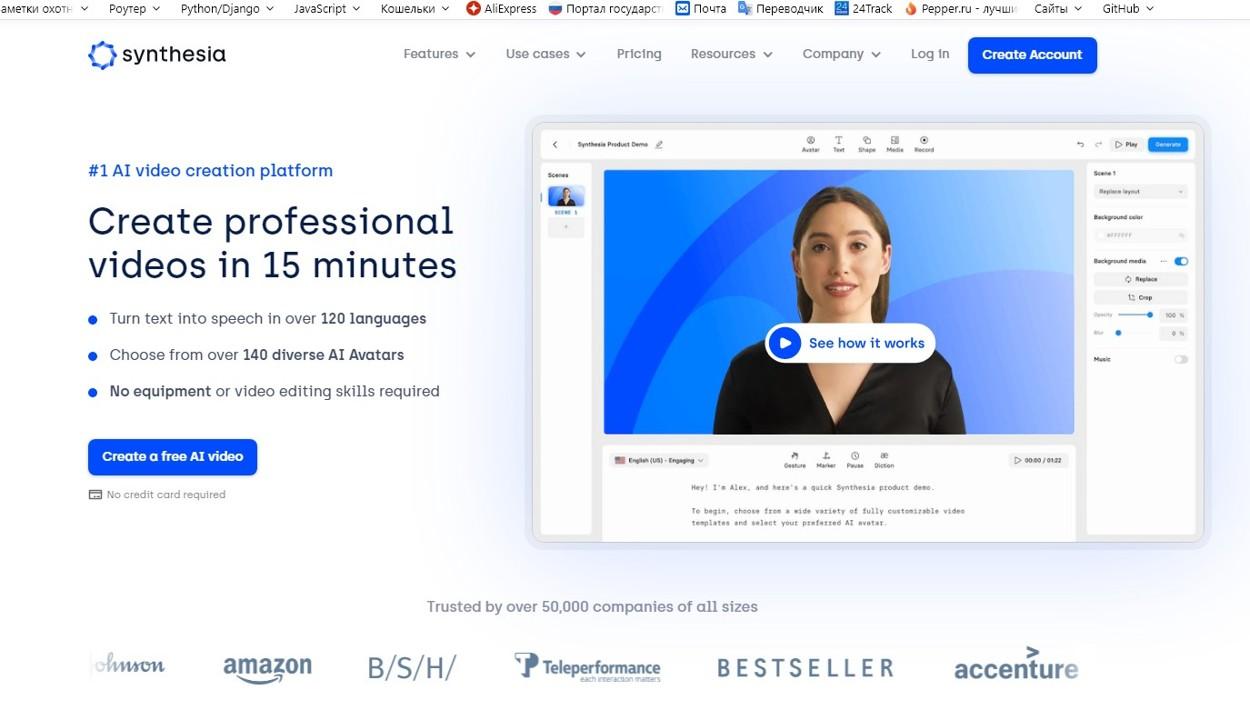The image size is (1250, 720).
Task: Click the Background color hex field
Action: 1141,235
